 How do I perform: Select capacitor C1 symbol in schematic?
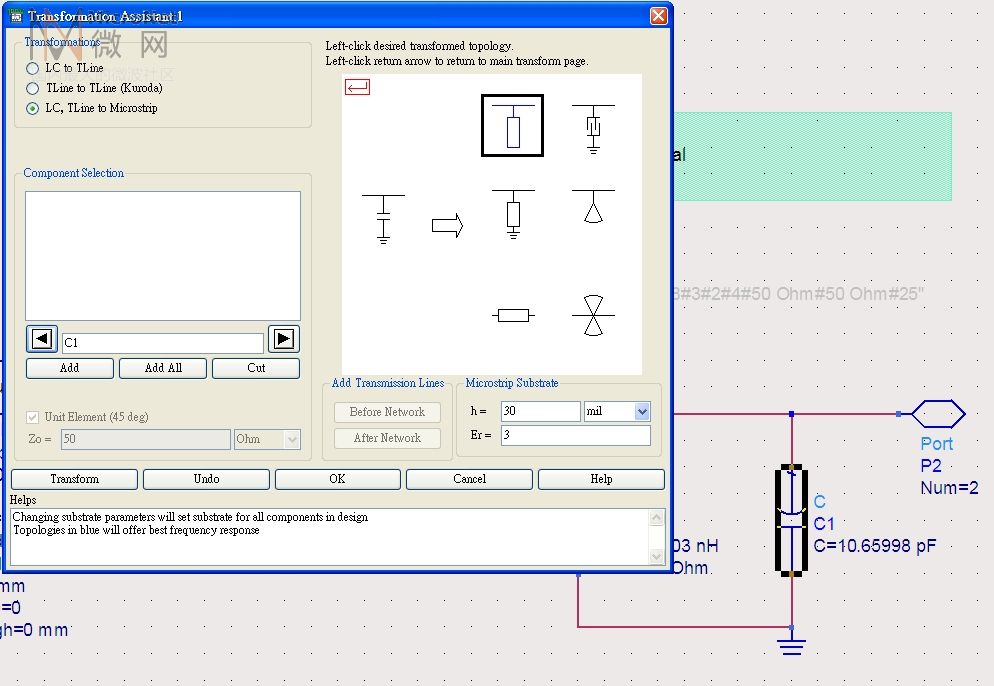pos(791,520)
